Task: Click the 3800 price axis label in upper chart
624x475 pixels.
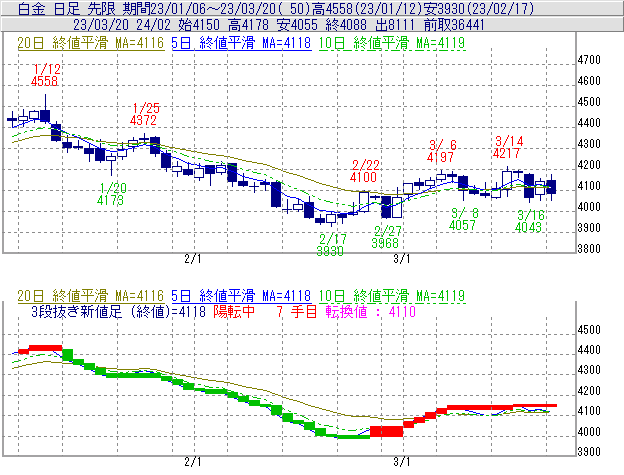Action: pos(589,249)
